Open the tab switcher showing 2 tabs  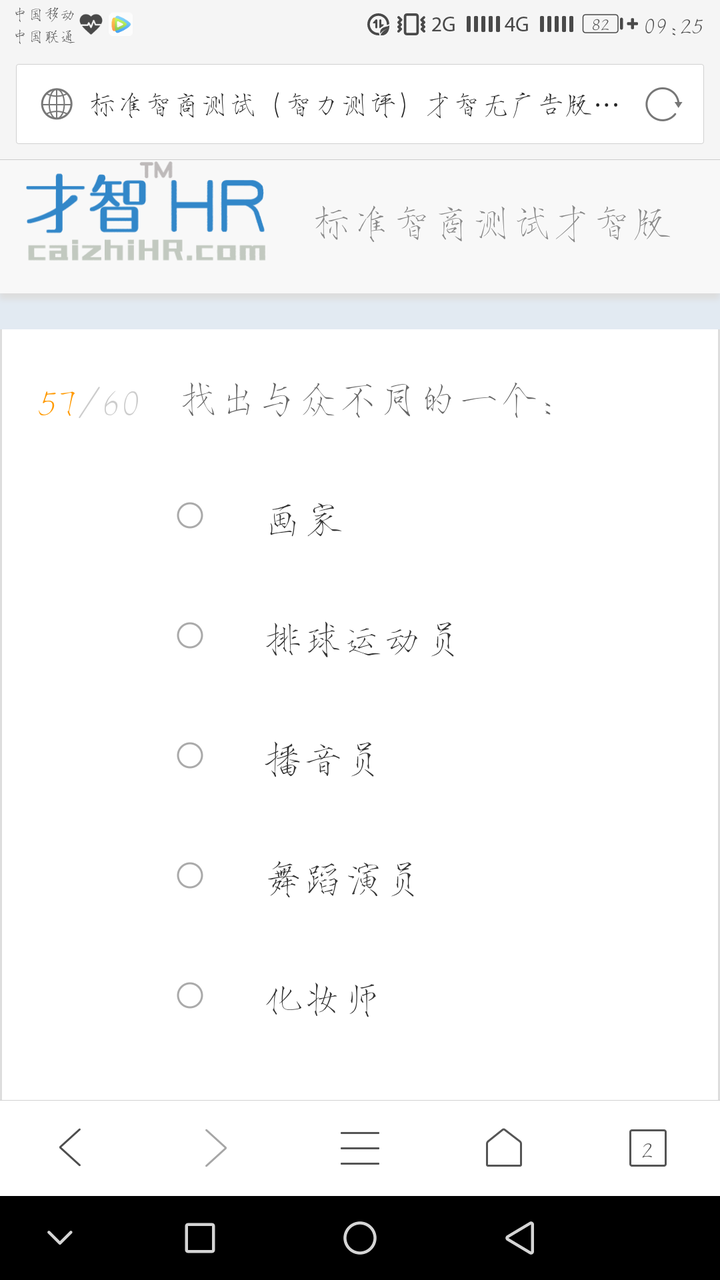pos(647,1148)
